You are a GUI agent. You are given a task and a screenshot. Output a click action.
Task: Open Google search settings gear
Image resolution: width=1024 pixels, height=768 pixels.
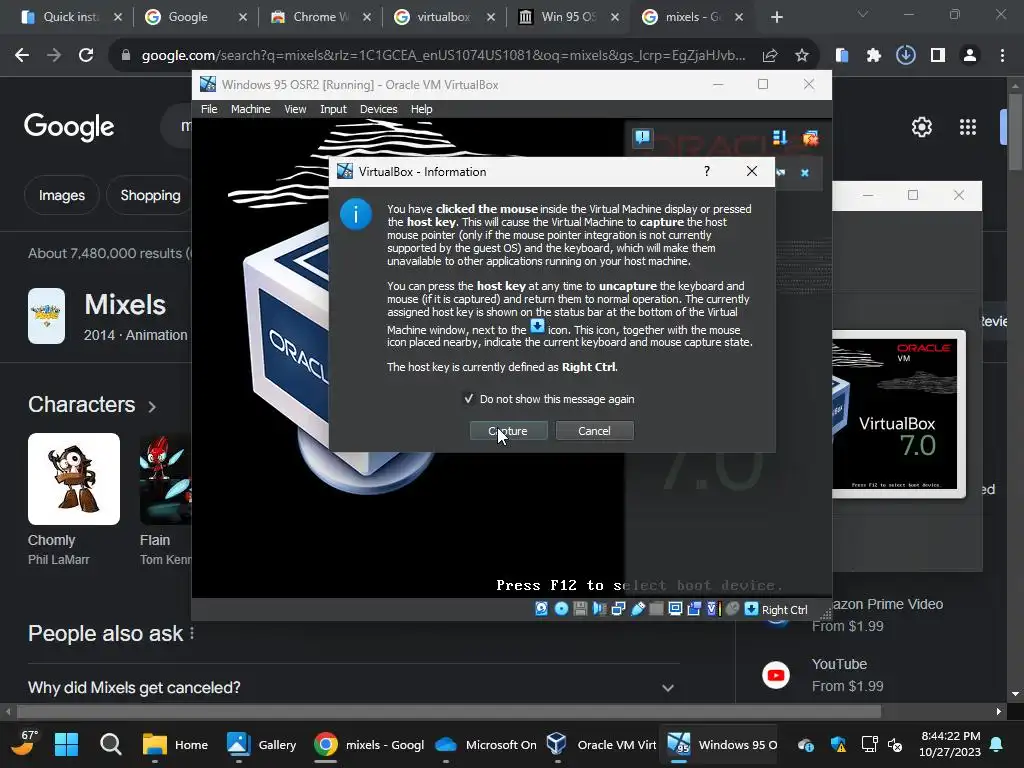(921, 127)
